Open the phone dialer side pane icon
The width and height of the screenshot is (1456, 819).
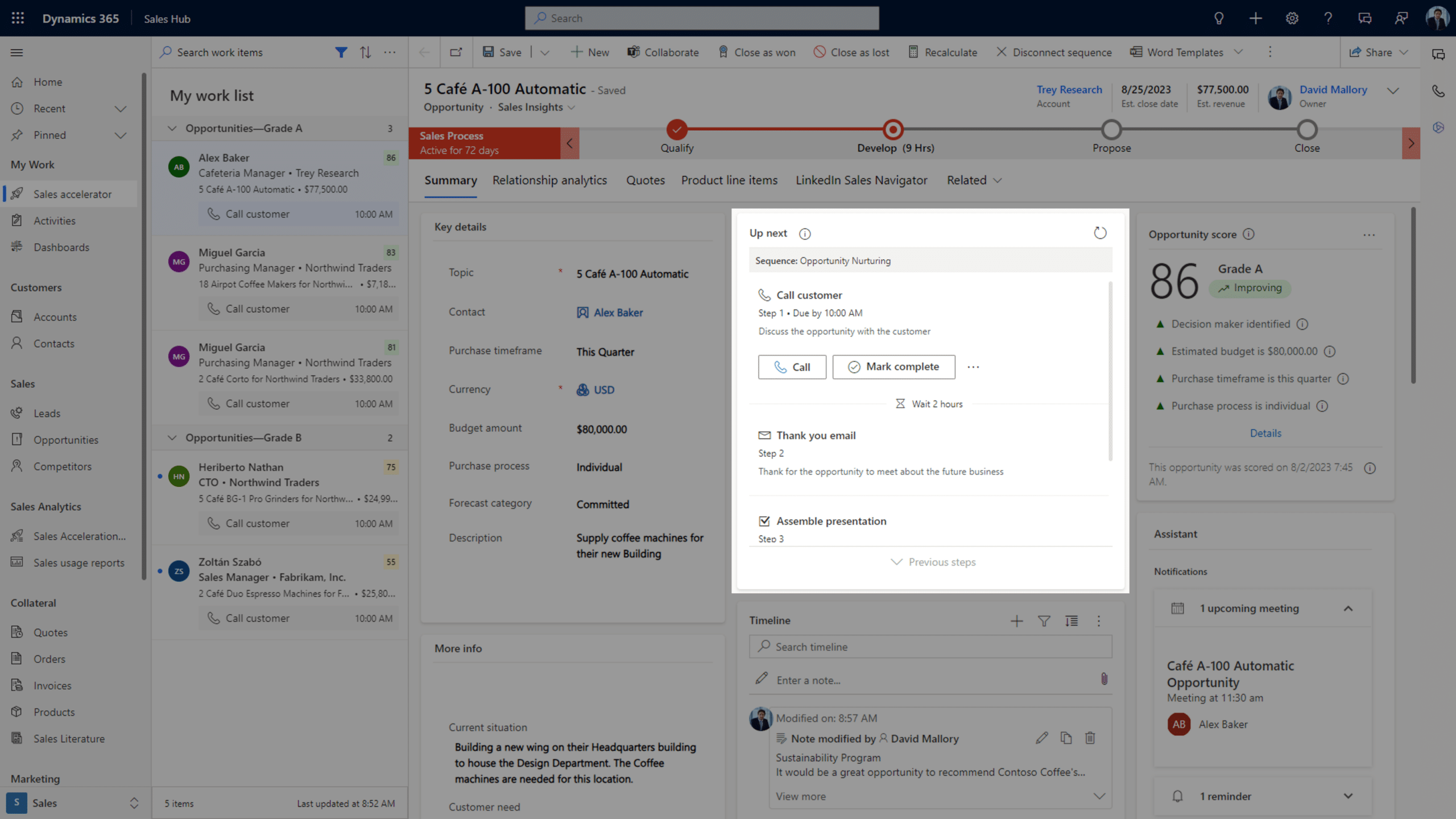coord(1438,91)
